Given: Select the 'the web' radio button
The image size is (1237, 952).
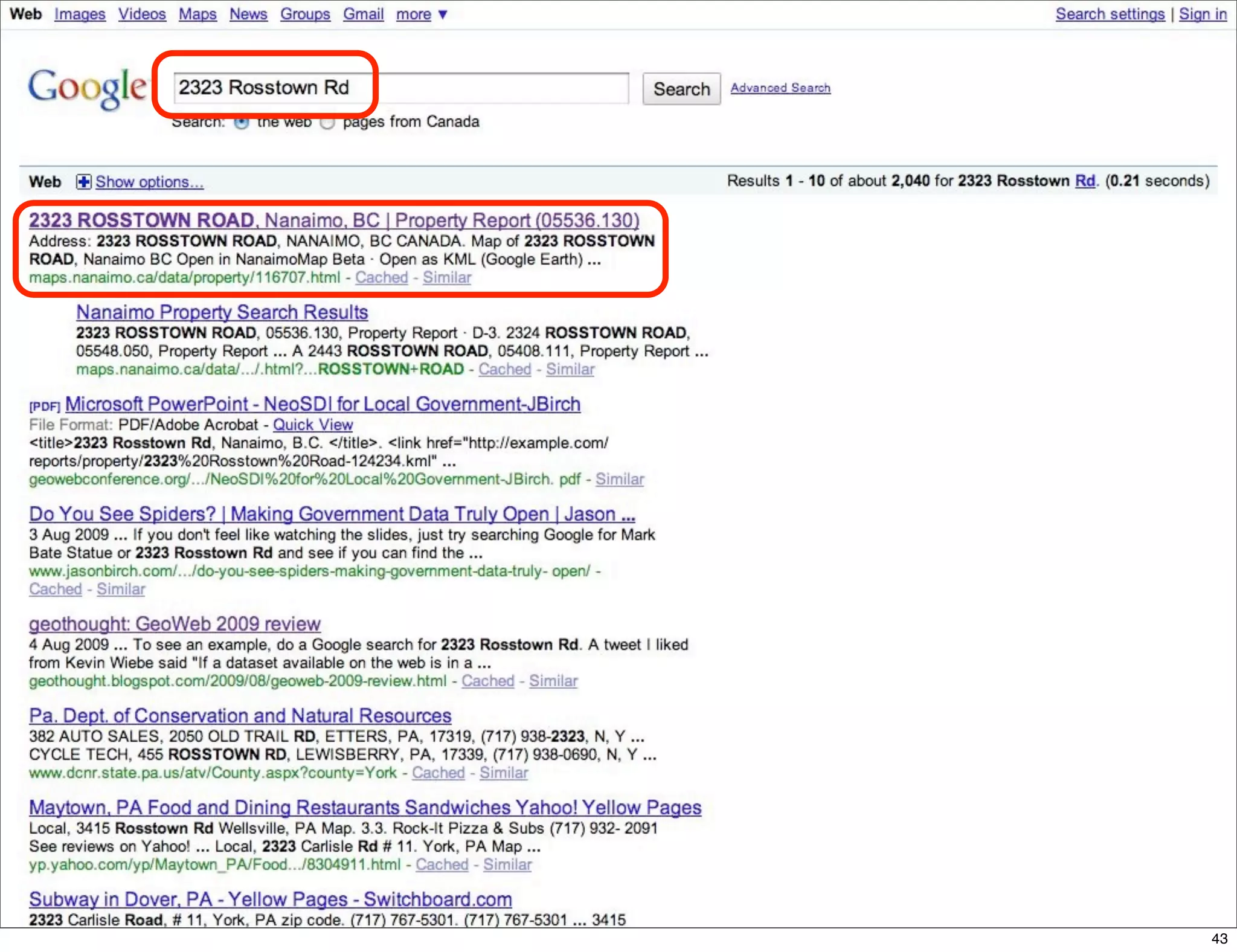Looking at the screenshot, I should (242, 123).
